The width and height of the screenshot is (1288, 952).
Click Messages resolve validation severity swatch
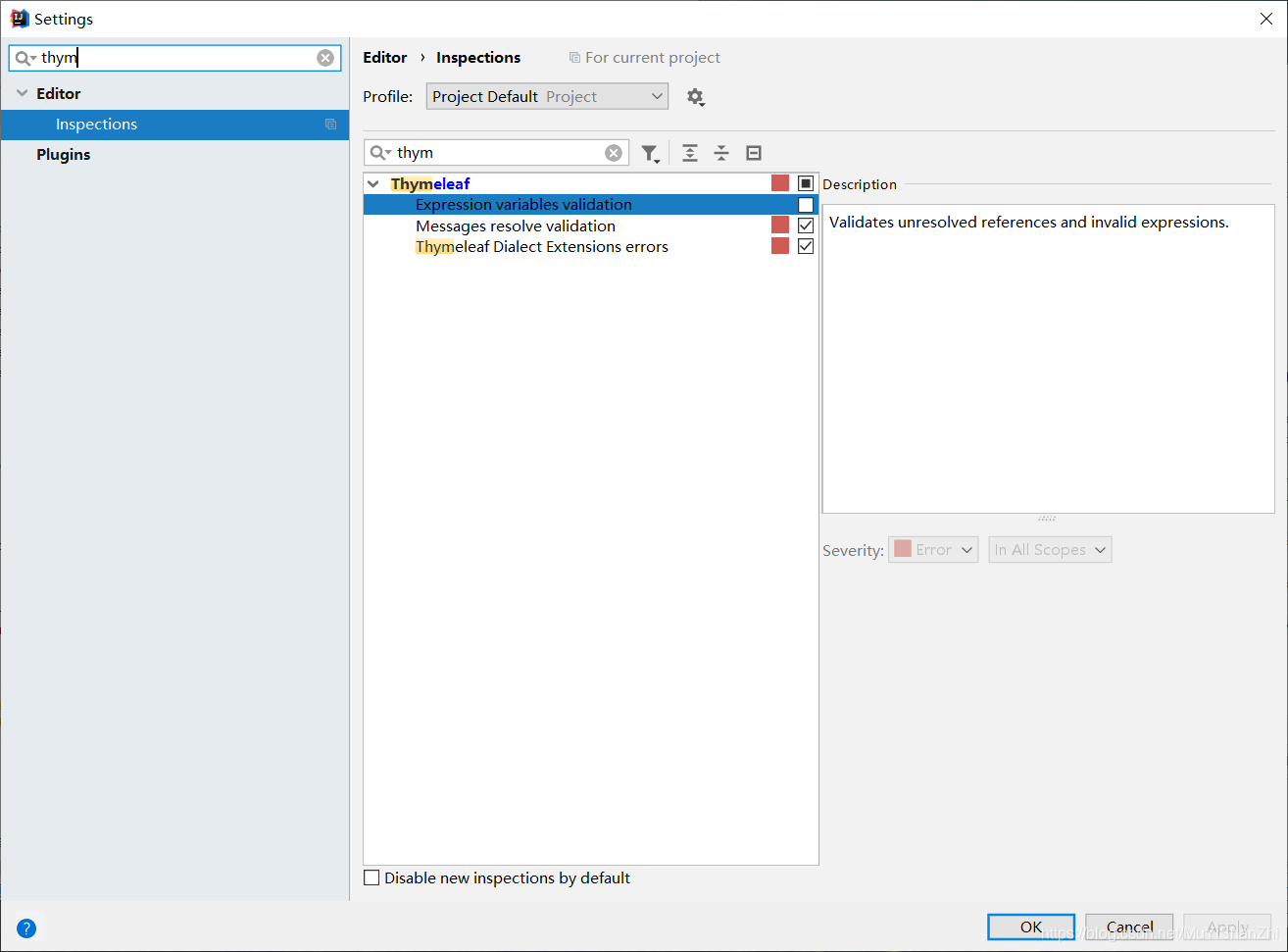[x=780, y=225]
